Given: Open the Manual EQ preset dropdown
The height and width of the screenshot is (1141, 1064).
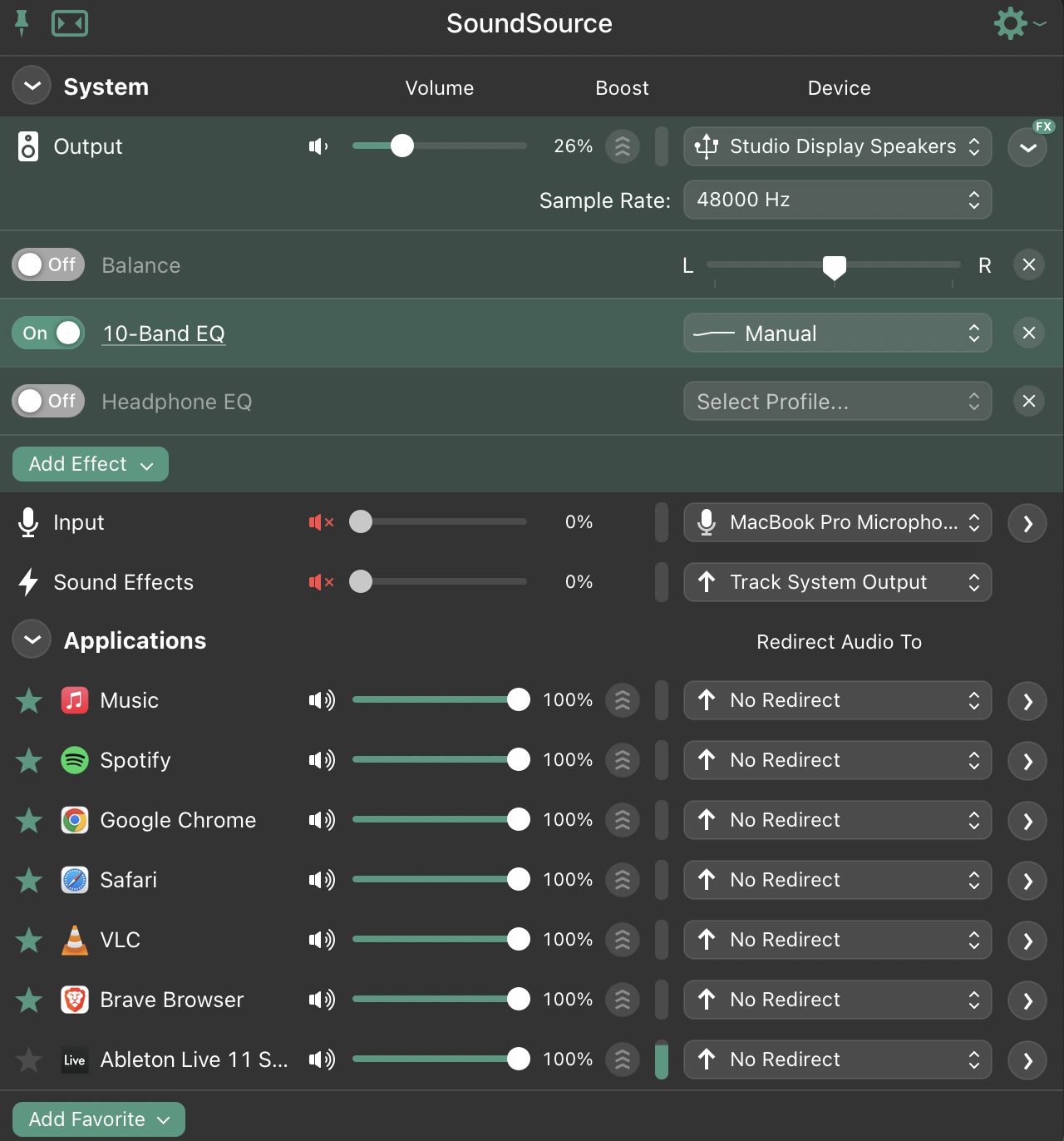Looking at the screenshot, I should [x=838, y=333].
